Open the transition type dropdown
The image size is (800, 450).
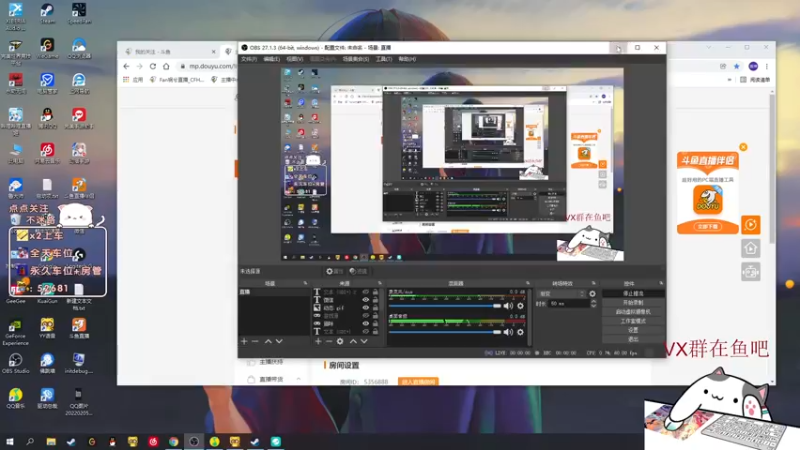(x=561, y=294)
